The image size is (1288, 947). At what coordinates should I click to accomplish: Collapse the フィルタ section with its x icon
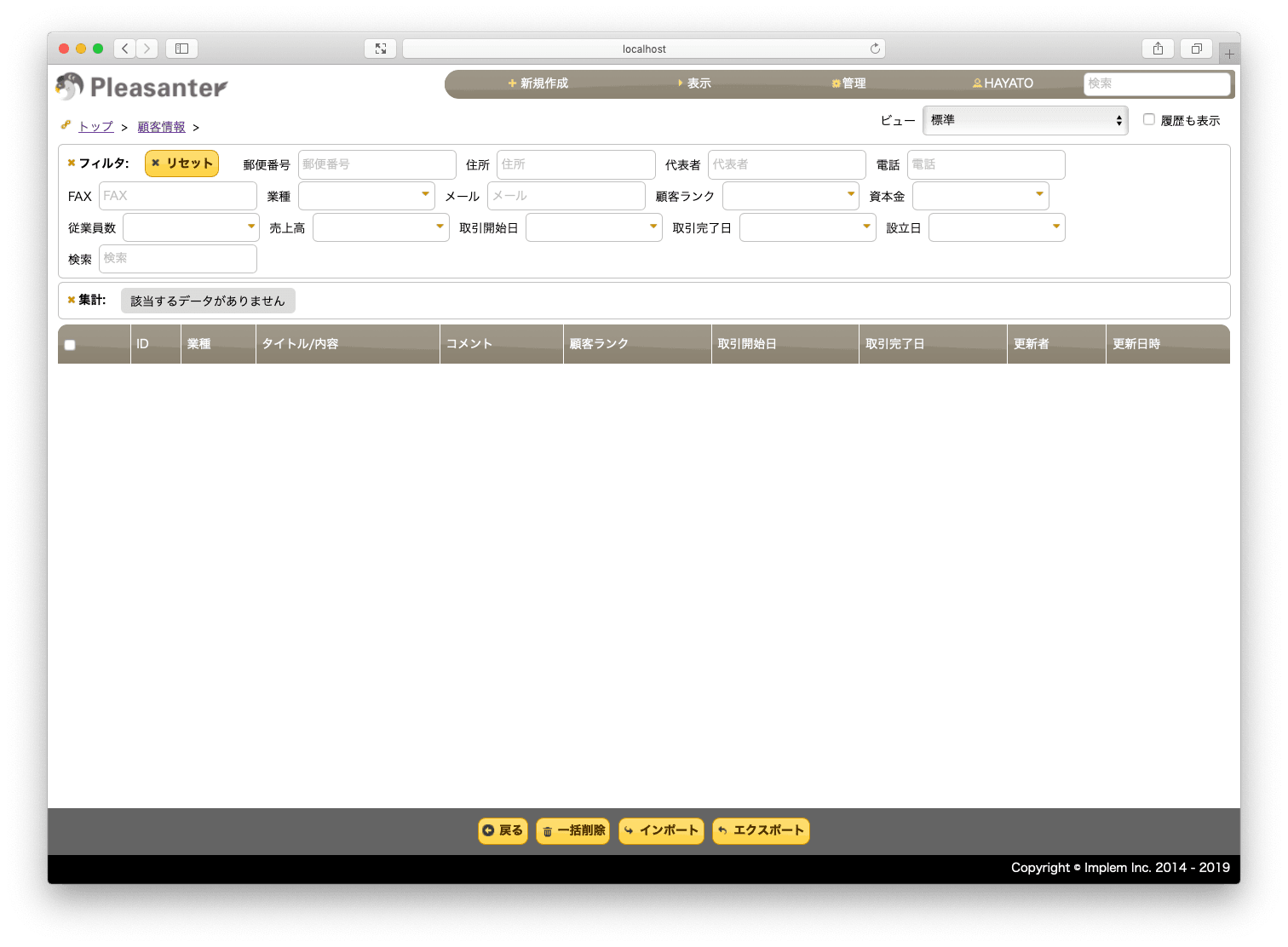(x=72, y=163)
